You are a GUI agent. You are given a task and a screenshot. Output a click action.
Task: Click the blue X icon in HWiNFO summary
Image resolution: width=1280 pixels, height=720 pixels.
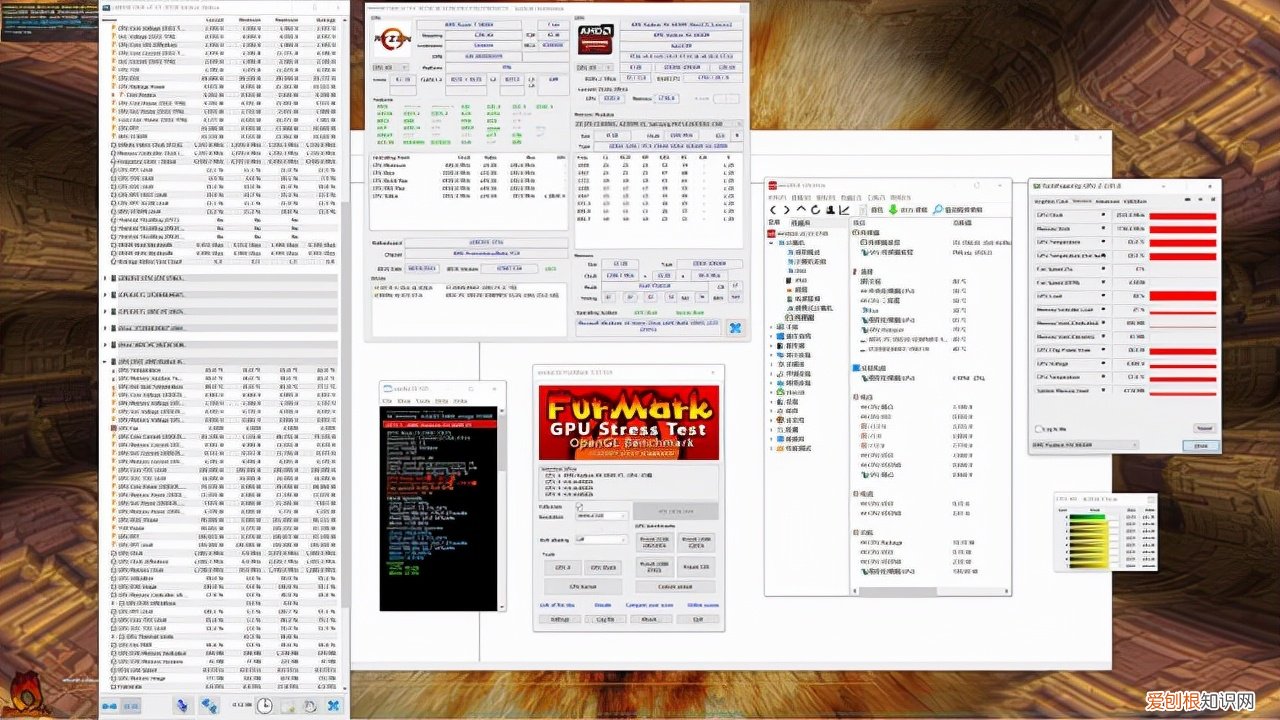click(735, 328)
